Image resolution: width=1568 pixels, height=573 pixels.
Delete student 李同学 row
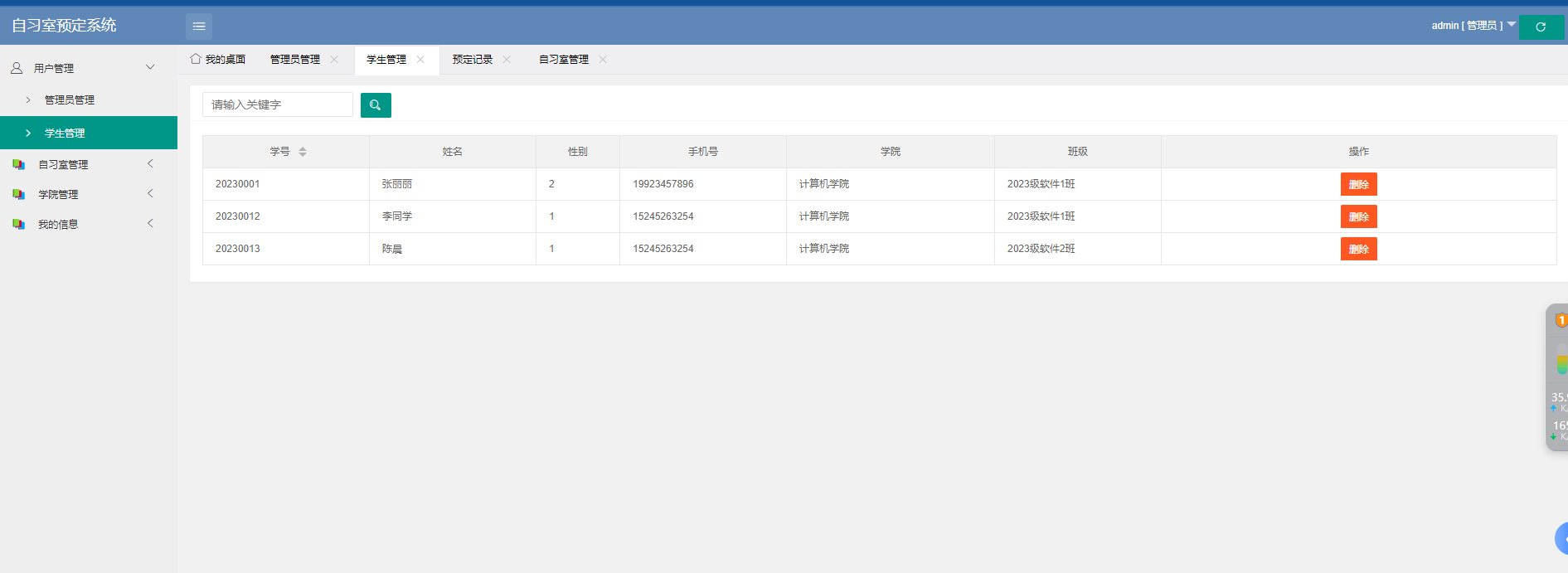(x=1358, y=216)
